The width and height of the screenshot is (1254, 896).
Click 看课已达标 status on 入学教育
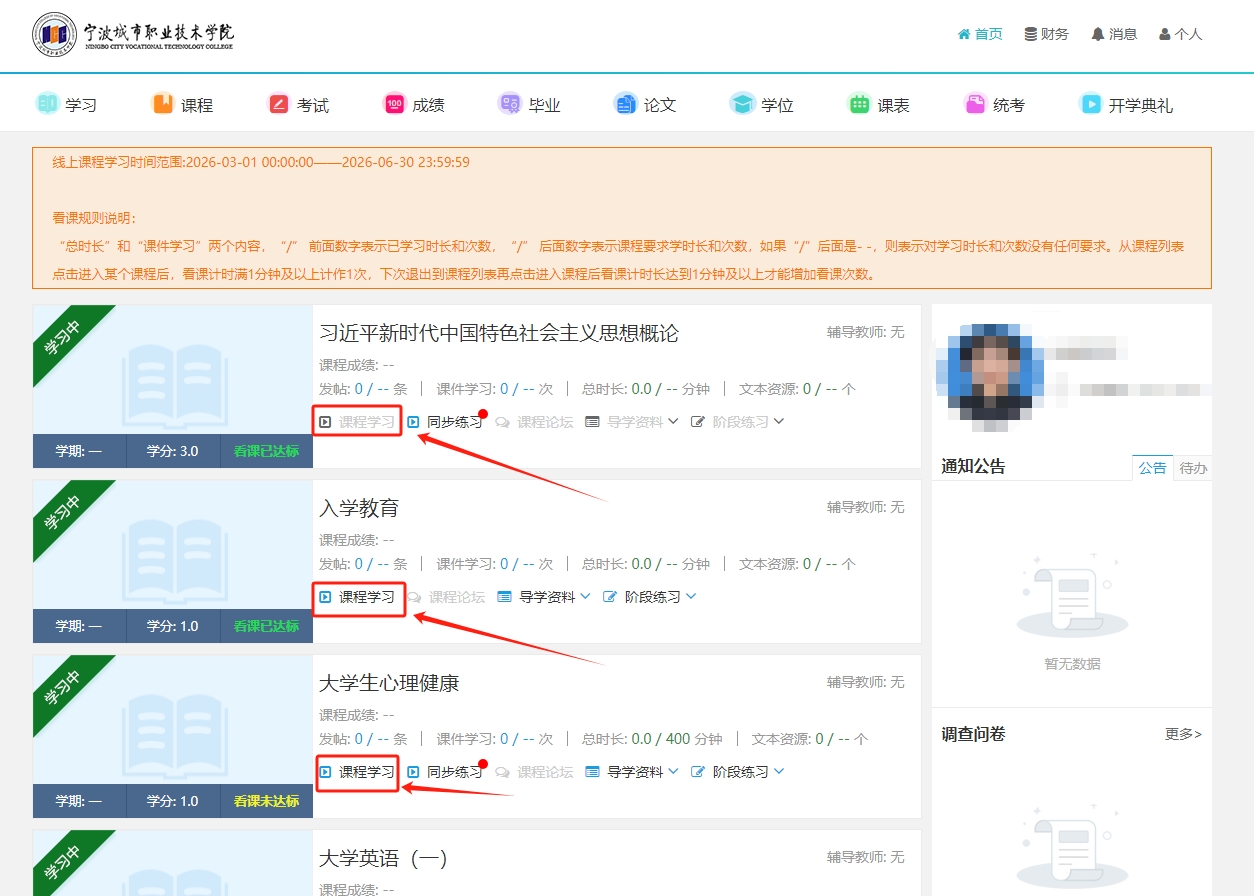266,626
